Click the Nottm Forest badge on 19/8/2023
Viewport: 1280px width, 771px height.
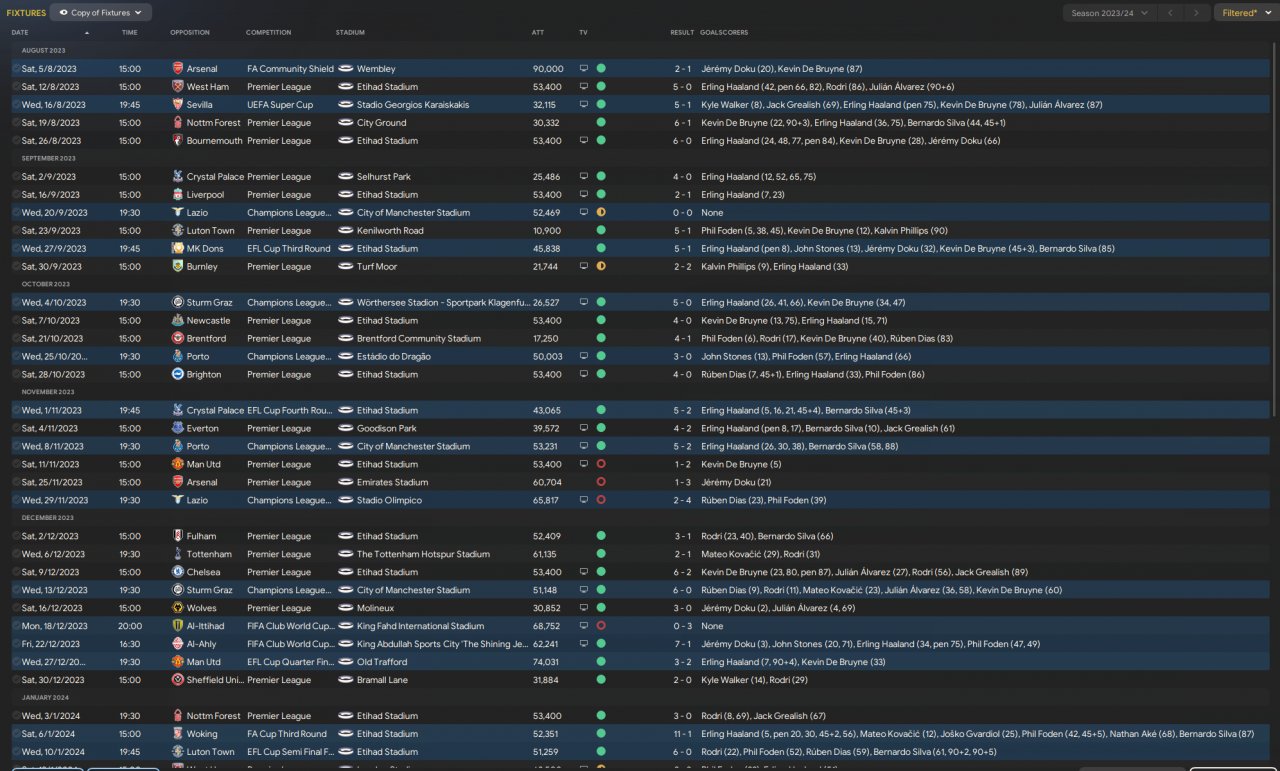(178, 123)
